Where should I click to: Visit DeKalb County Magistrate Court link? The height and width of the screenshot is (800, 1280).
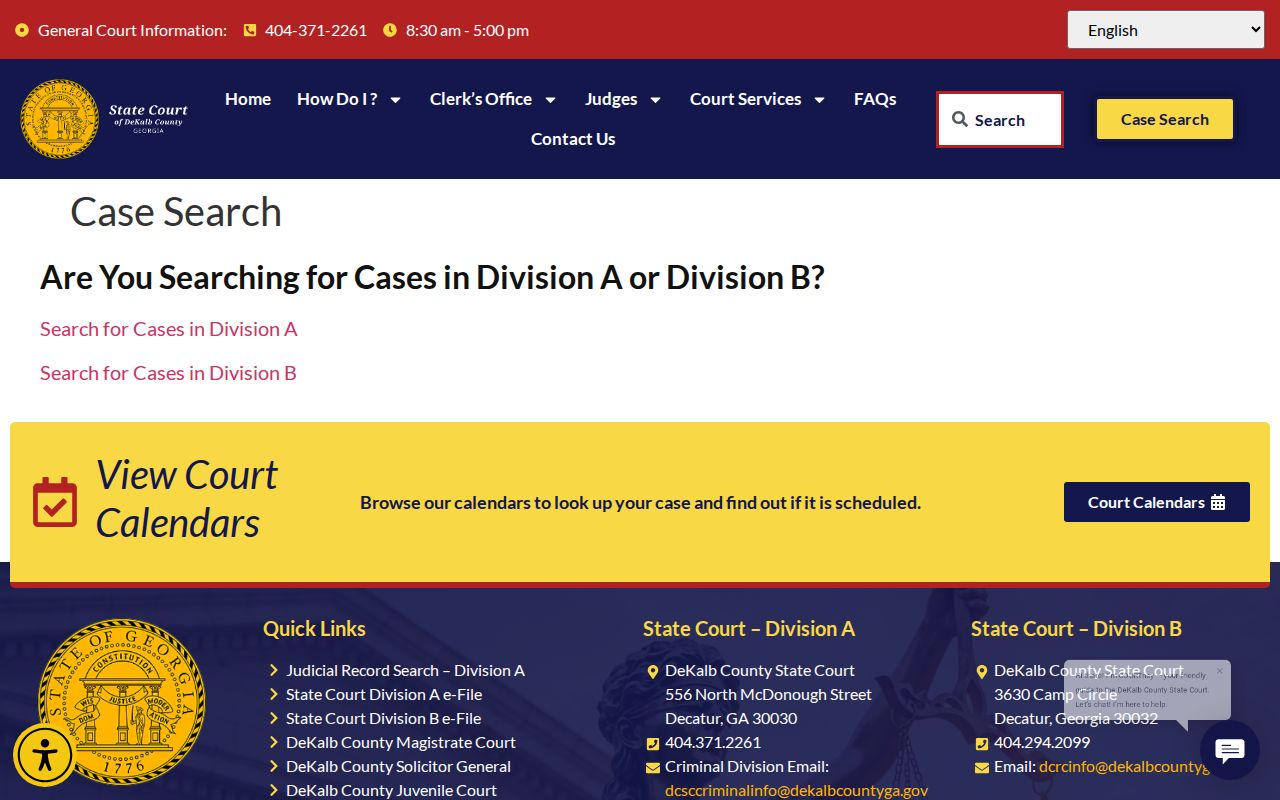[401, 742]
